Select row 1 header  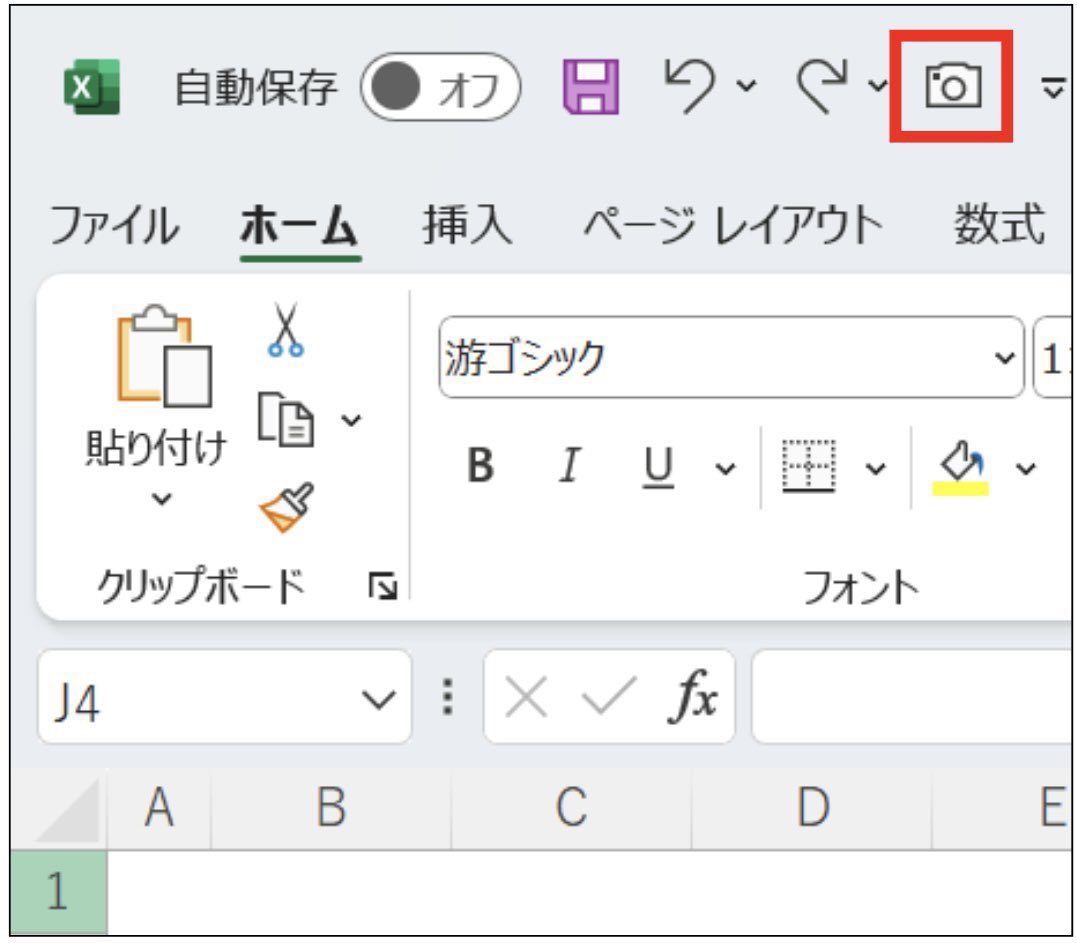tap(58, 891)
